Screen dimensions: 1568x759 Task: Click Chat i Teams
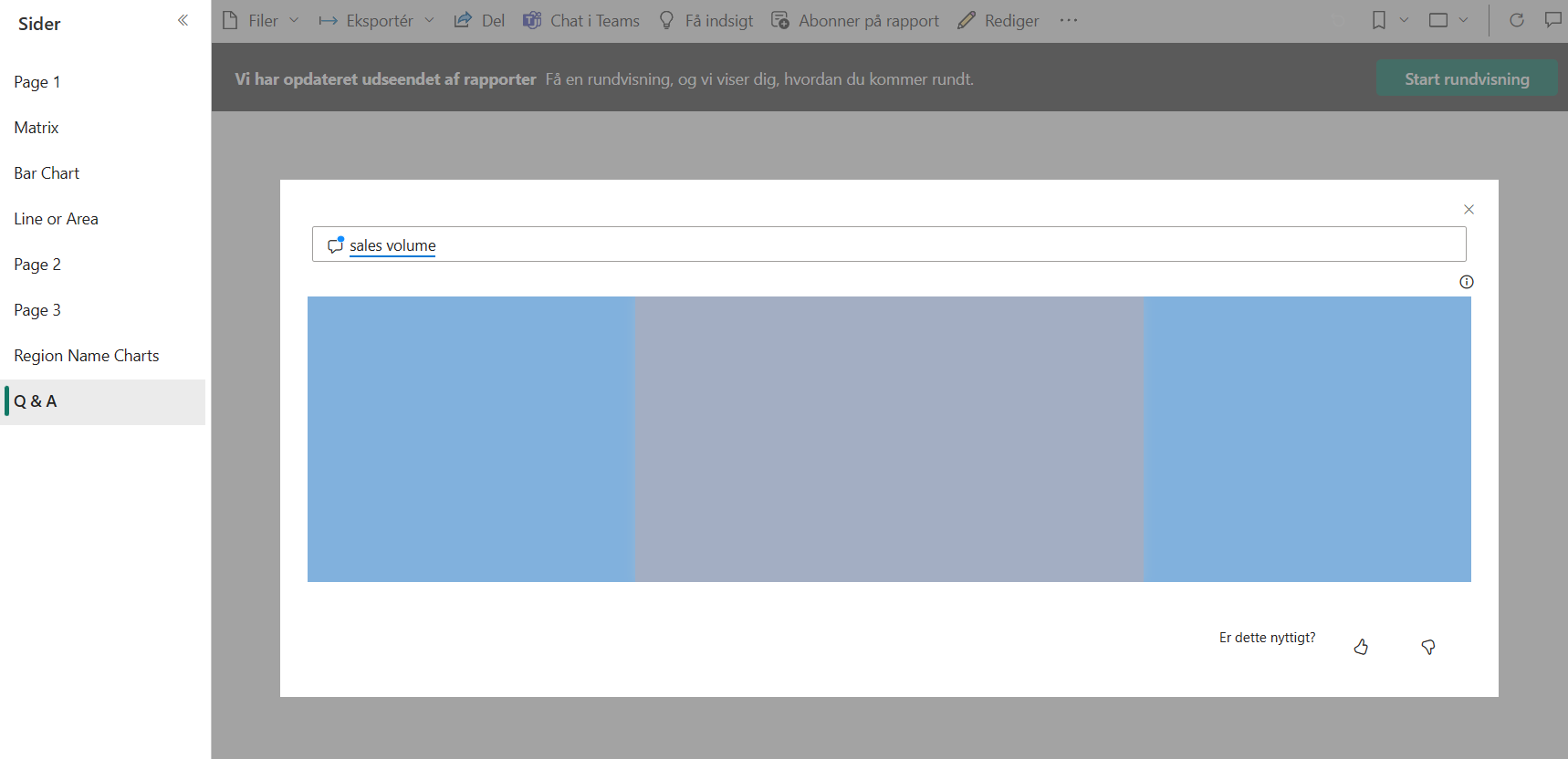[581, 20]
